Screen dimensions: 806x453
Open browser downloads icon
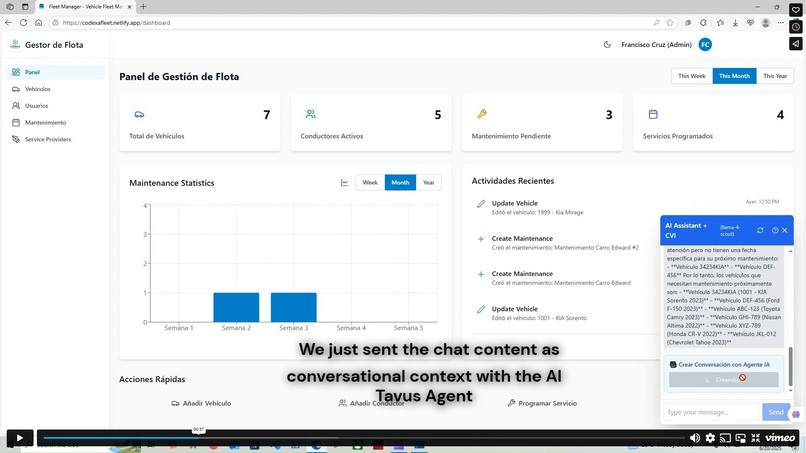(x=736, y=23)
